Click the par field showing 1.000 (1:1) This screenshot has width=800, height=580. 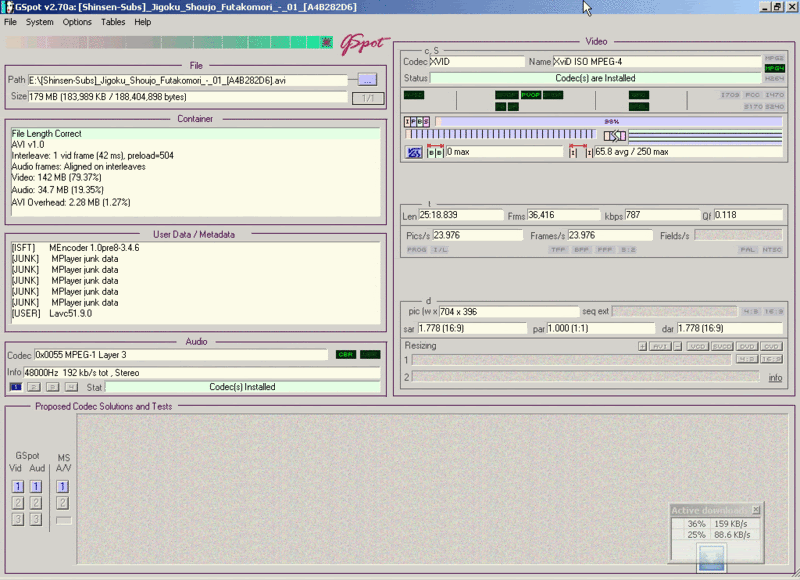(x=601, y=329)
